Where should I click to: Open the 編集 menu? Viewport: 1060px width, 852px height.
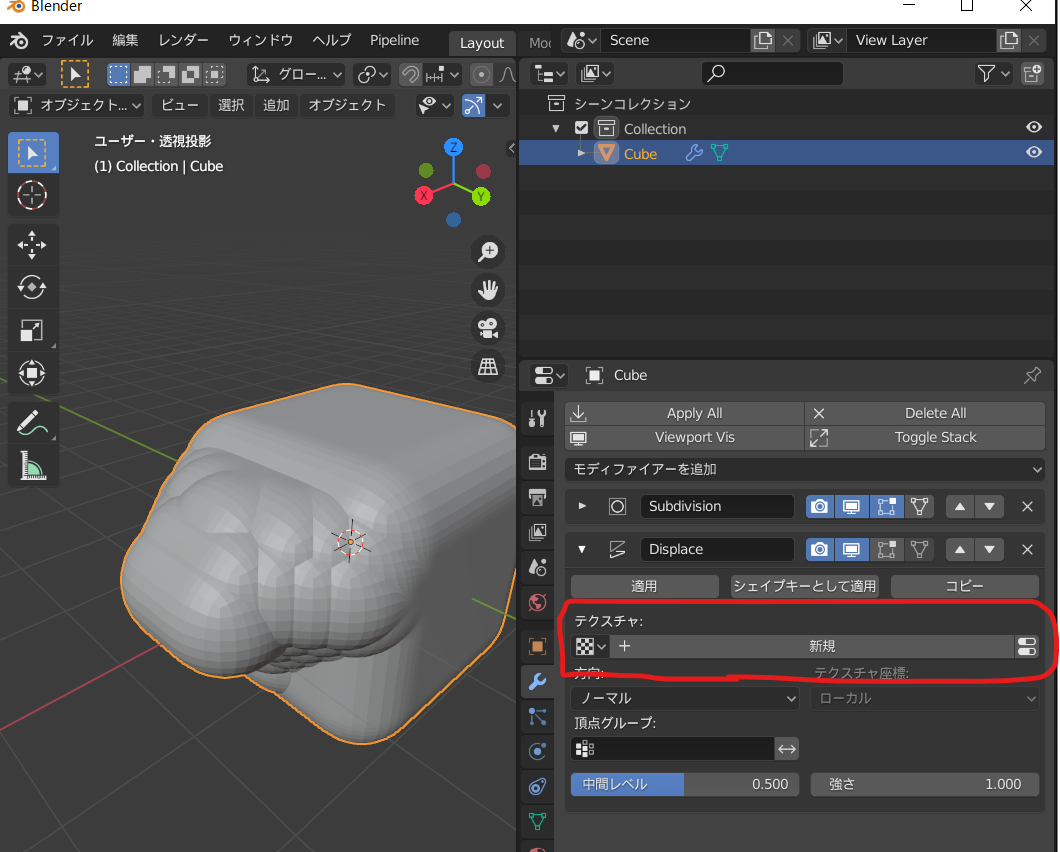(x=125, y=41)
